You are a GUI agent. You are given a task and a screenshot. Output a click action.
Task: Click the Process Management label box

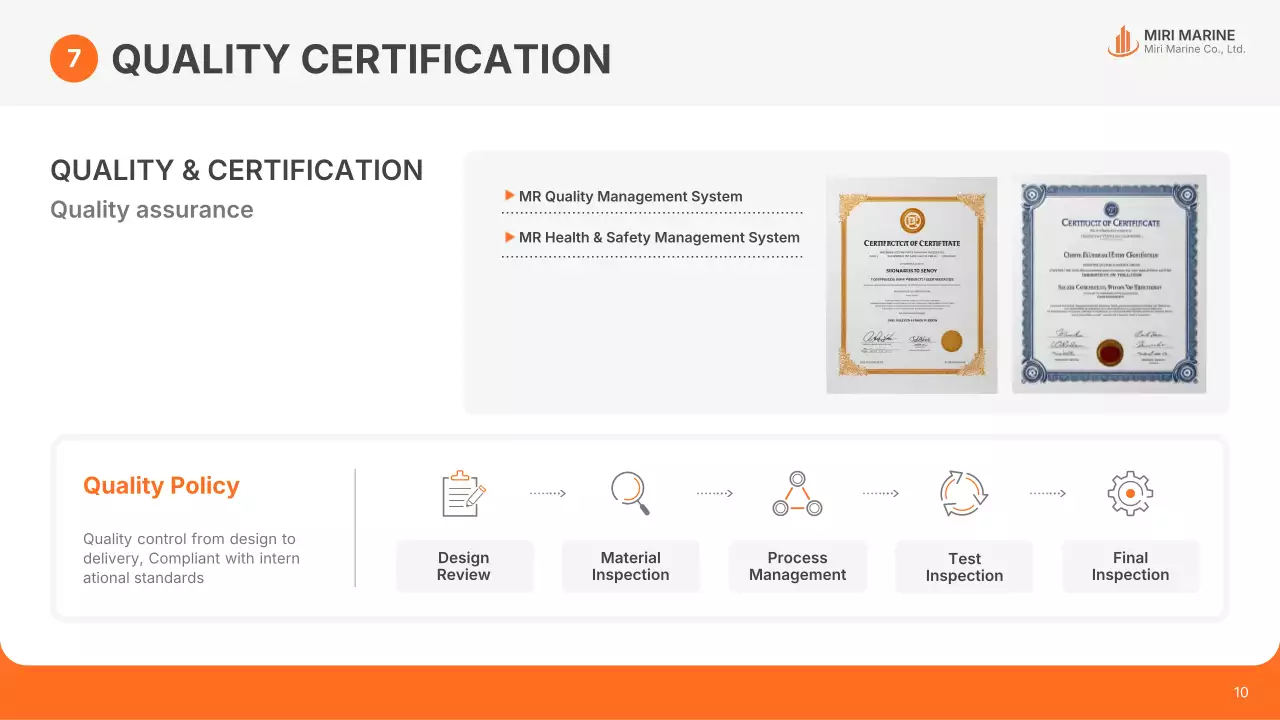(x=797, y=567)
